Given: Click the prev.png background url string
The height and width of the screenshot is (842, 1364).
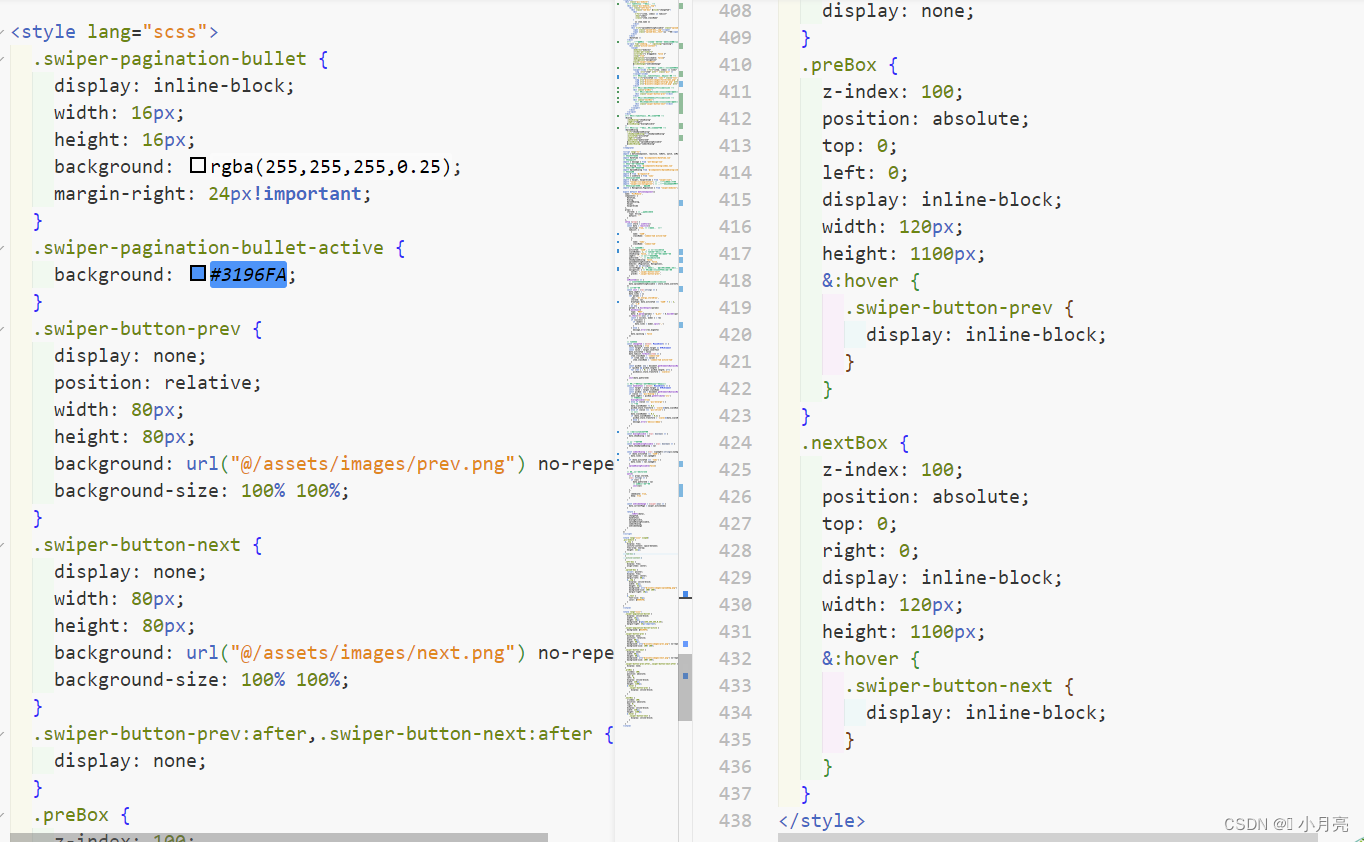Looking at the screenshot, I should pyautogui.click(x=373, y=463).
